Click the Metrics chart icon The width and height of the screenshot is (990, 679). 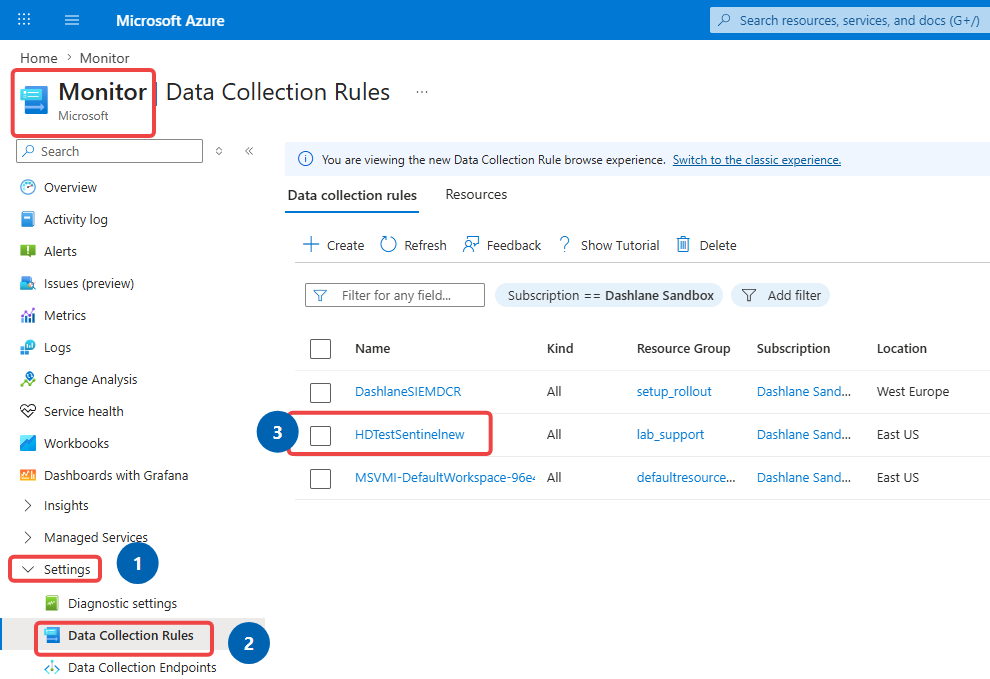point(28,315)
